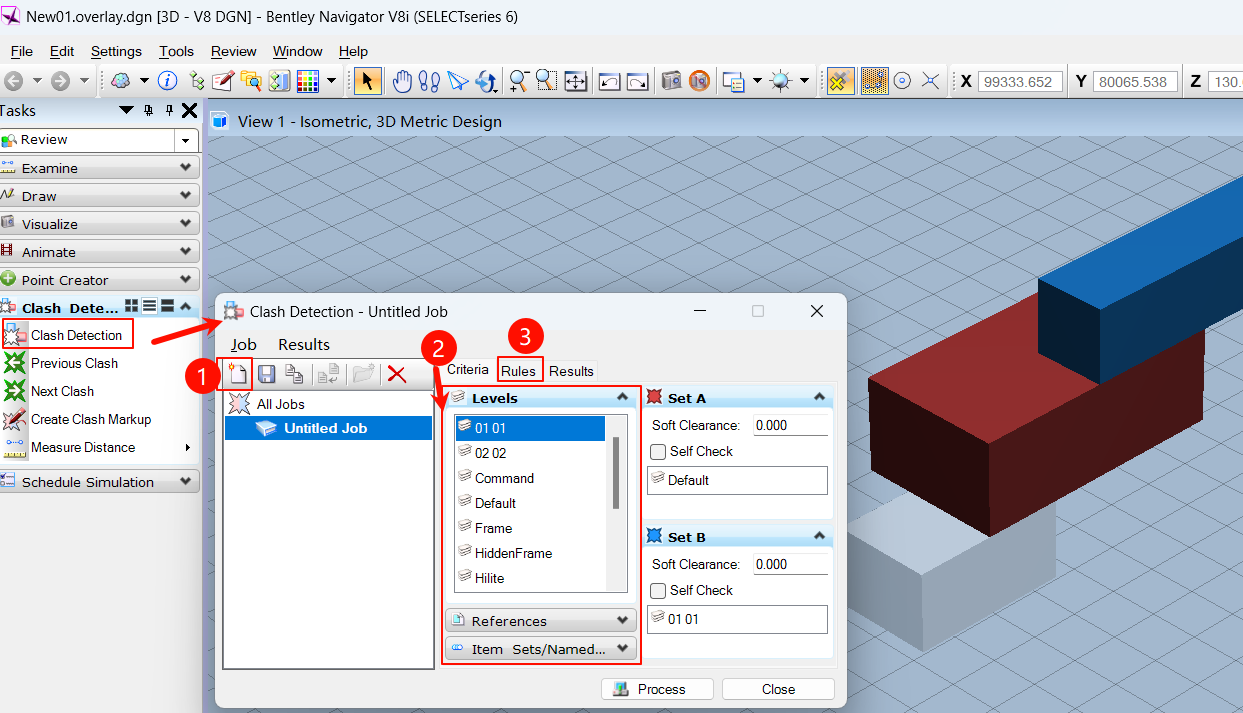The width and height of the screenshot is (1243, 713).
Task: Enable Self Check under Set B
Action: click(658, 591)
